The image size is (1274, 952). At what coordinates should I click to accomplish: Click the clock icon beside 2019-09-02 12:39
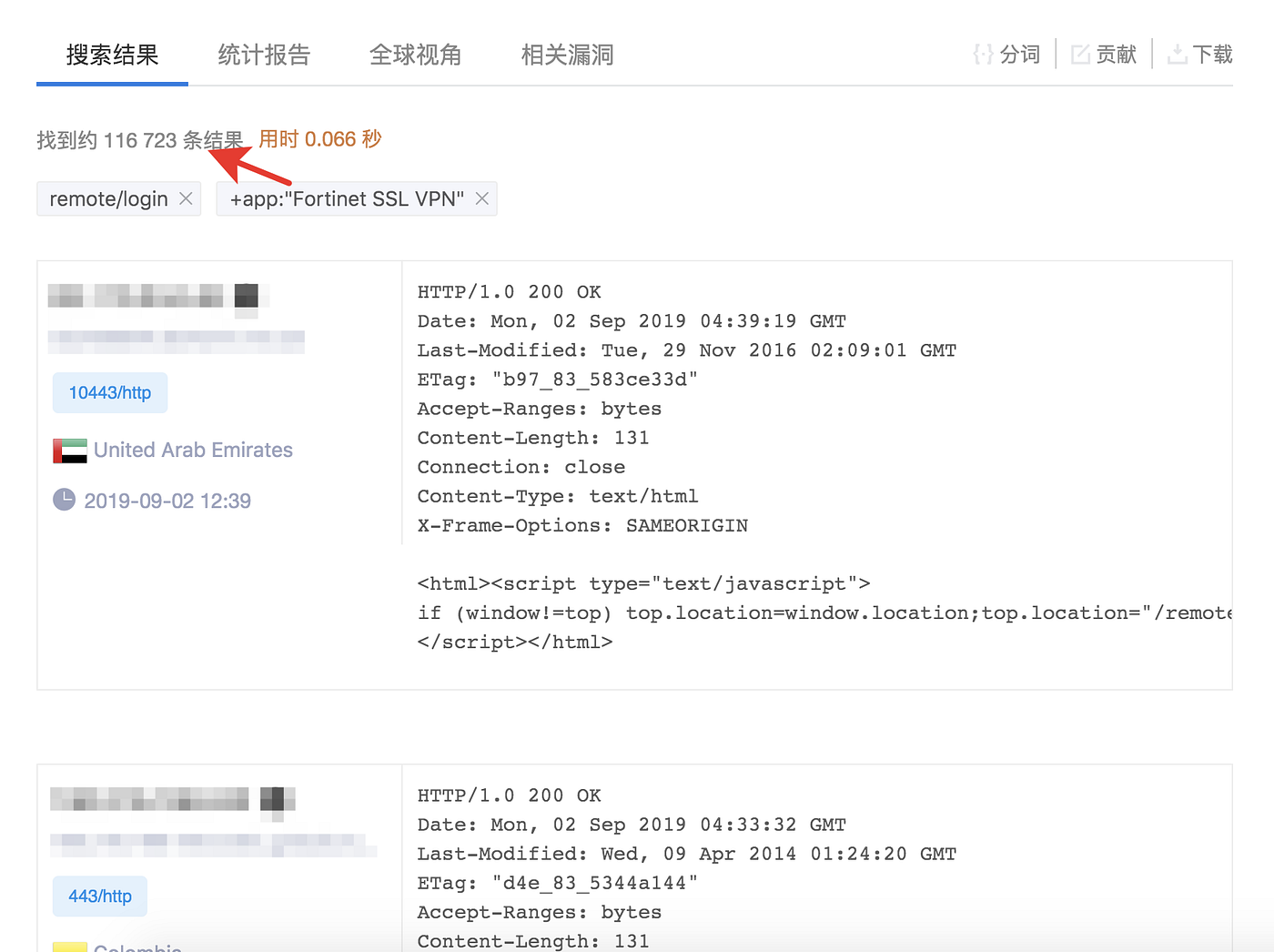pyautogui.click(x=64, y=499)
